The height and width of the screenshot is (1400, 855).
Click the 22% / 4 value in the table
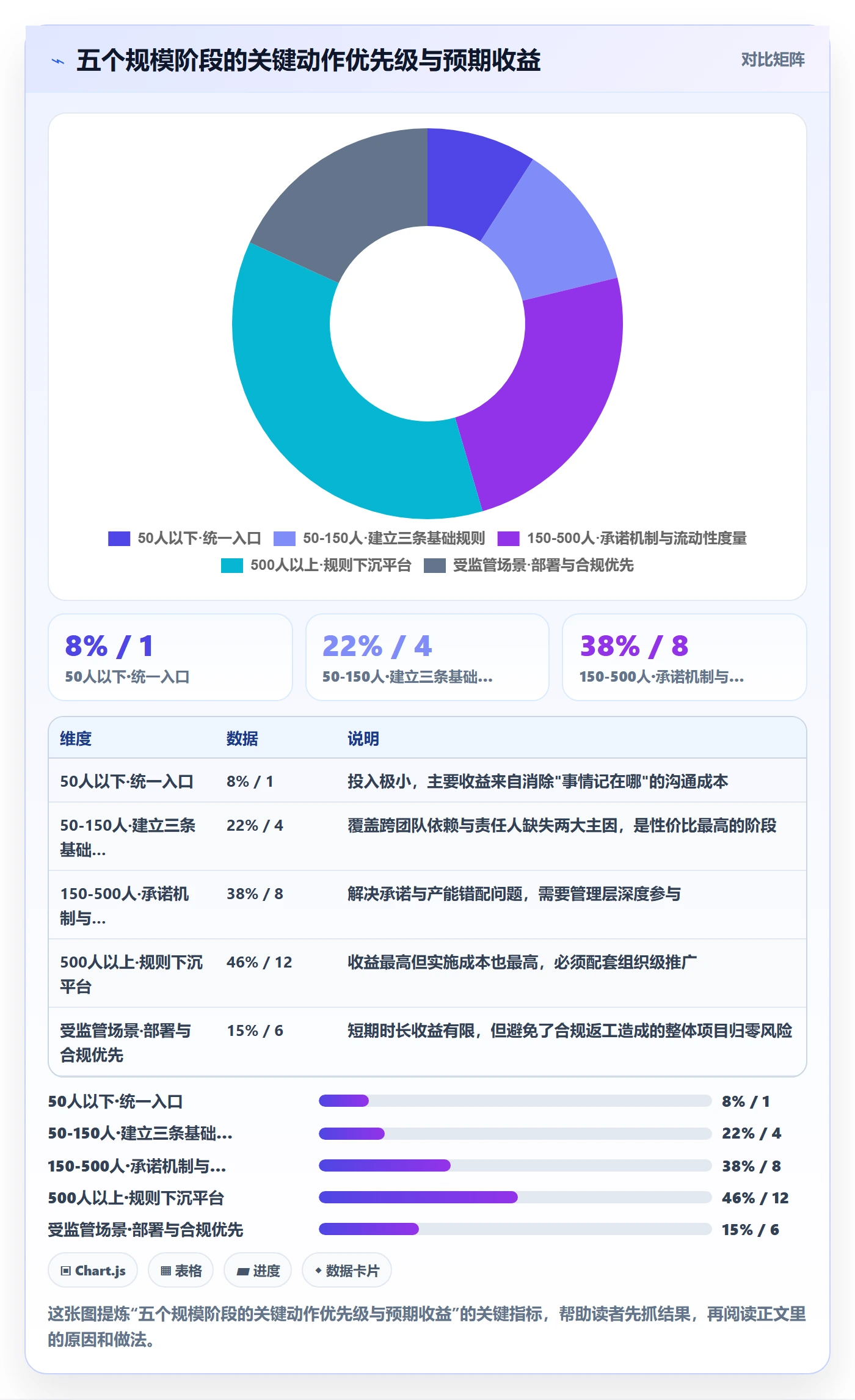coord(255,825)
